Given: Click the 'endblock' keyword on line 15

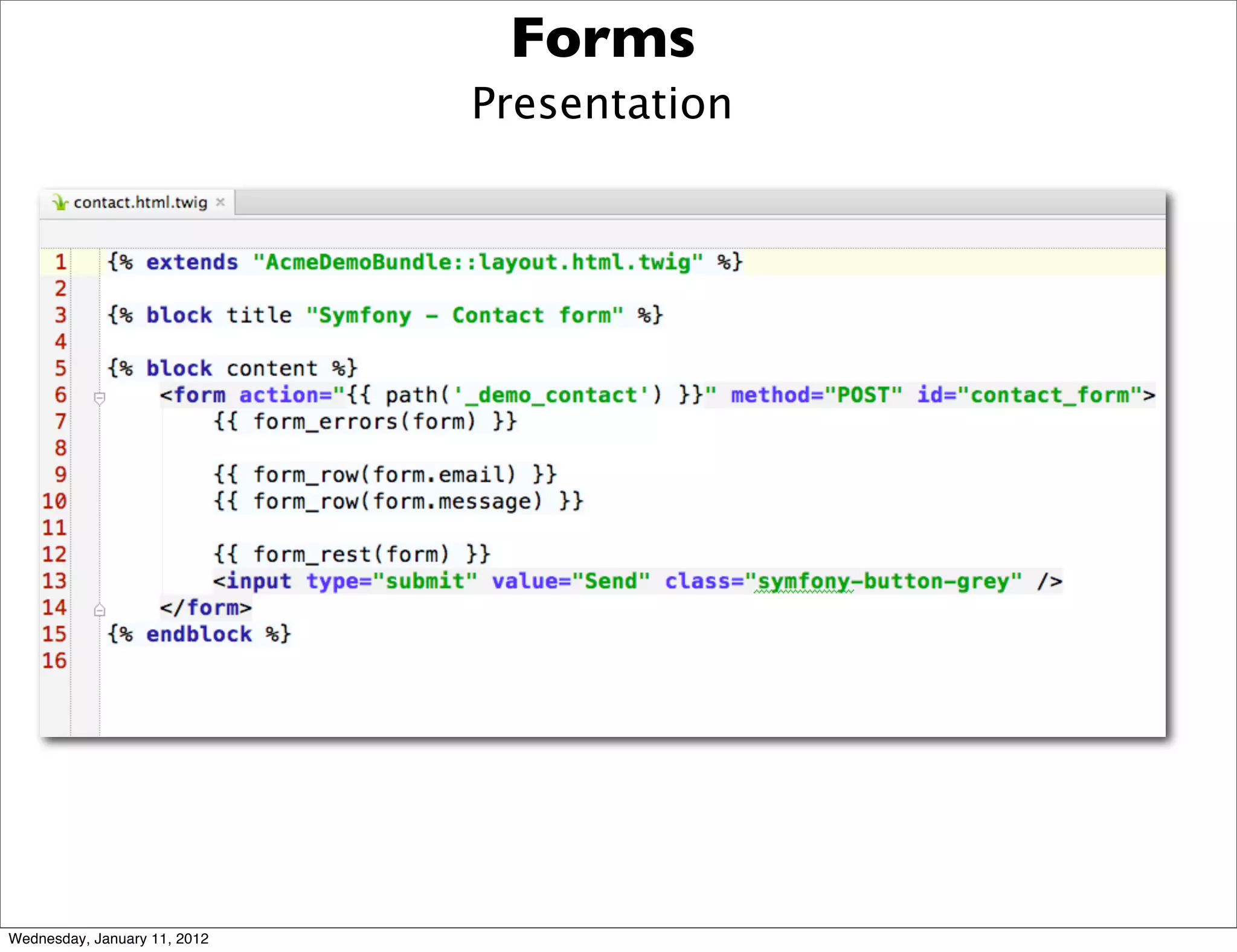Looking at the screenshot, I should pyautogui.click(x=199, y=634).
